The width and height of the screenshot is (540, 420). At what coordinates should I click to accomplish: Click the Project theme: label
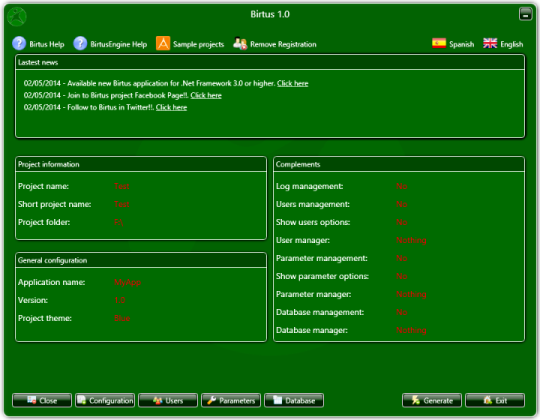[45, 318]
